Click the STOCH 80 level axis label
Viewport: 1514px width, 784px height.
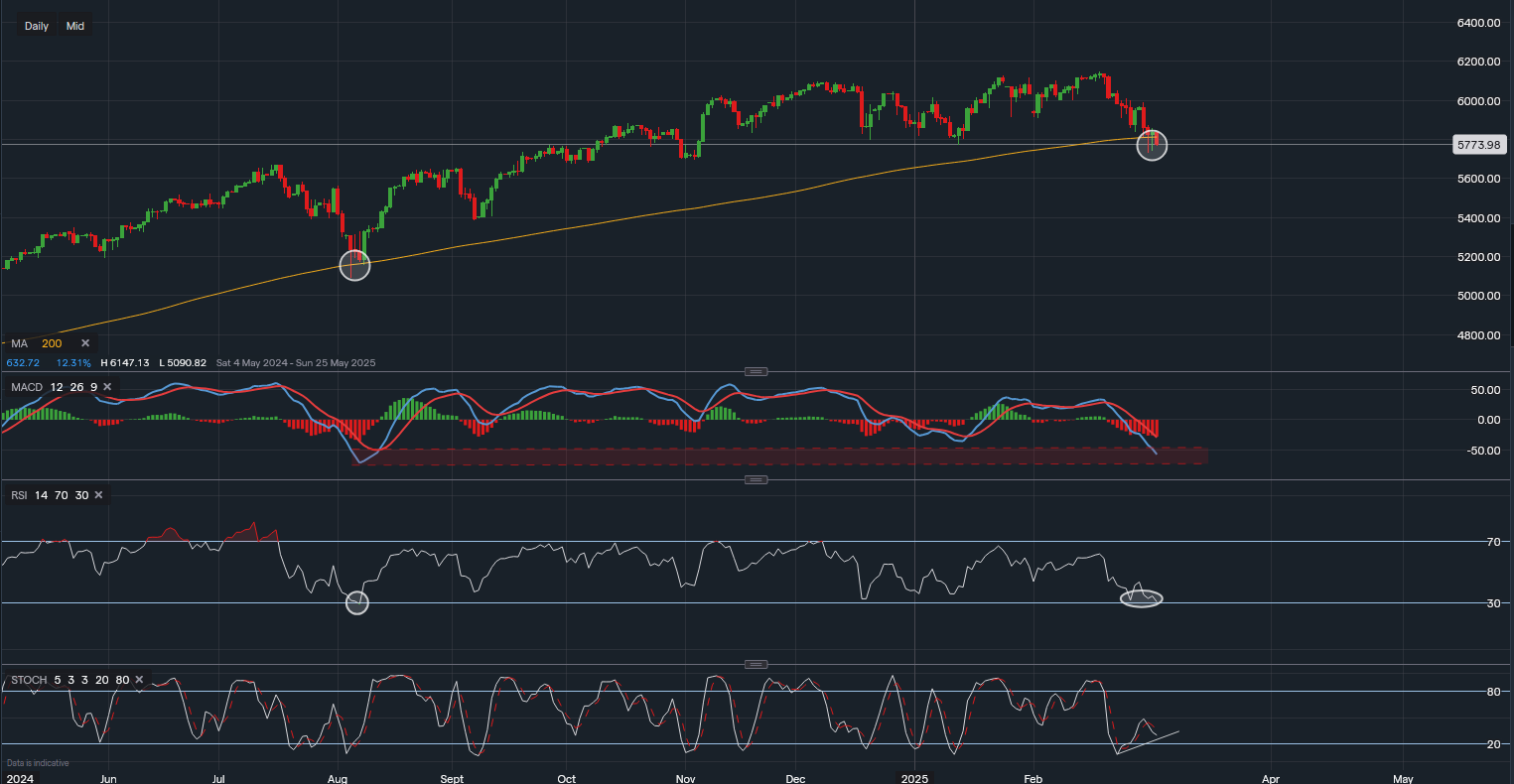1492,692
